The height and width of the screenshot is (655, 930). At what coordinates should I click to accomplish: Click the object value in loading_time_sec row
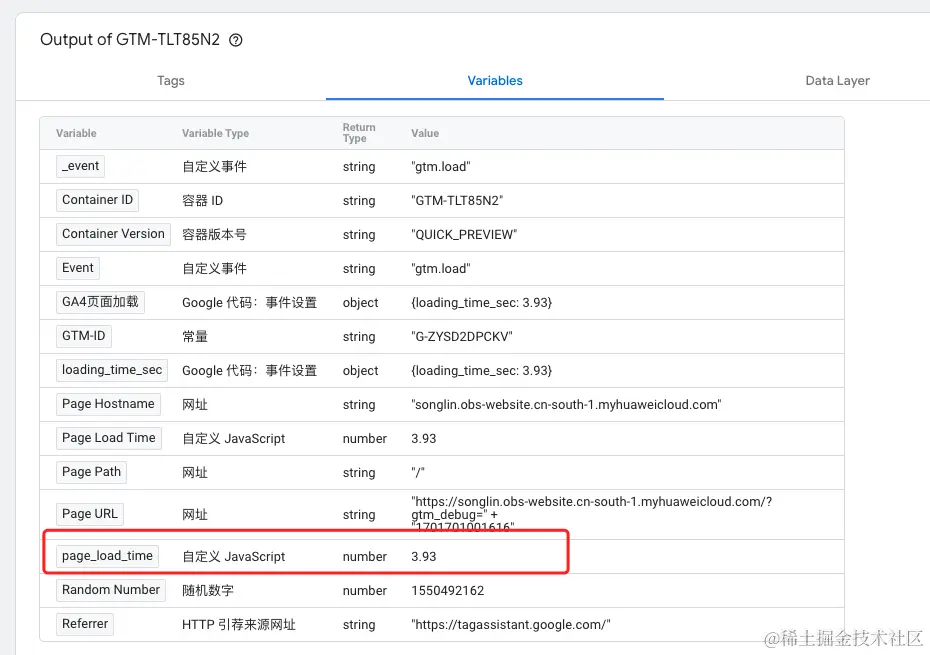point(481,371)
